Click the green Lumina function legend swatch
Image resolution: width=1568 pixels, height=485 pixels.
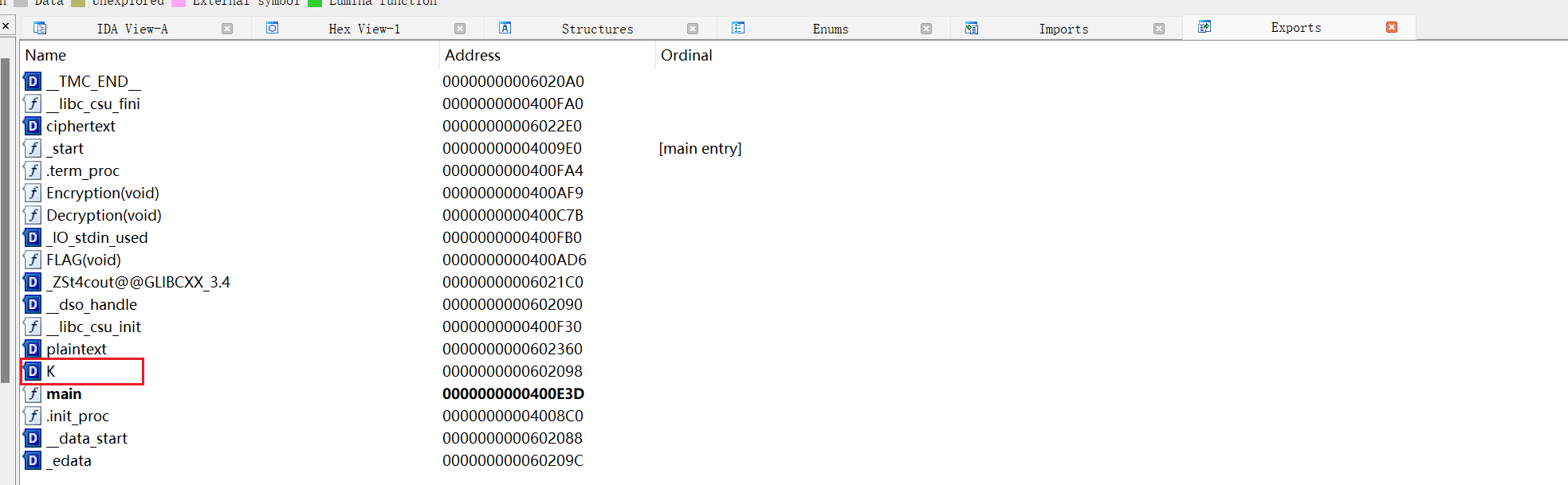click(315, 2)
